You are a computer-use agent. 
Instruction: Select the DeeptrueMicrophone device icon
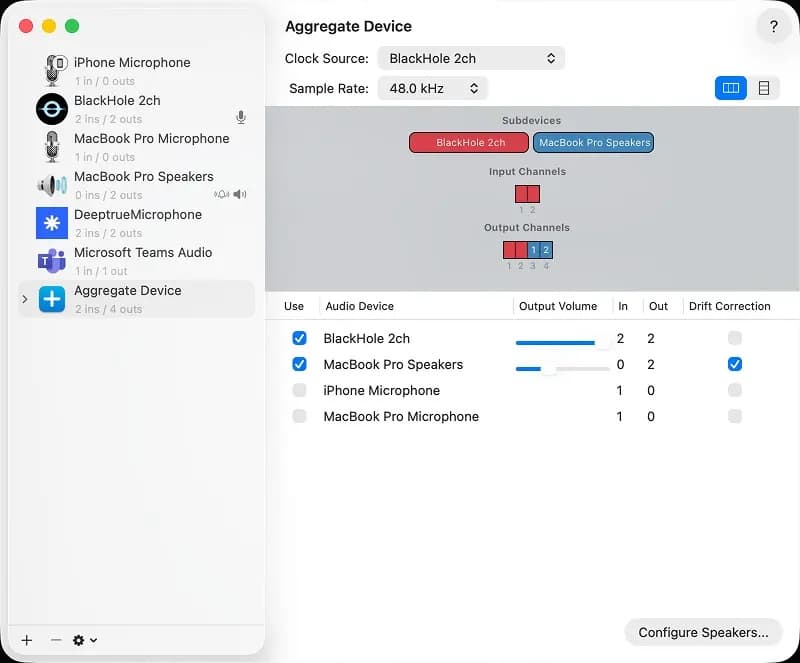point(51,222)
